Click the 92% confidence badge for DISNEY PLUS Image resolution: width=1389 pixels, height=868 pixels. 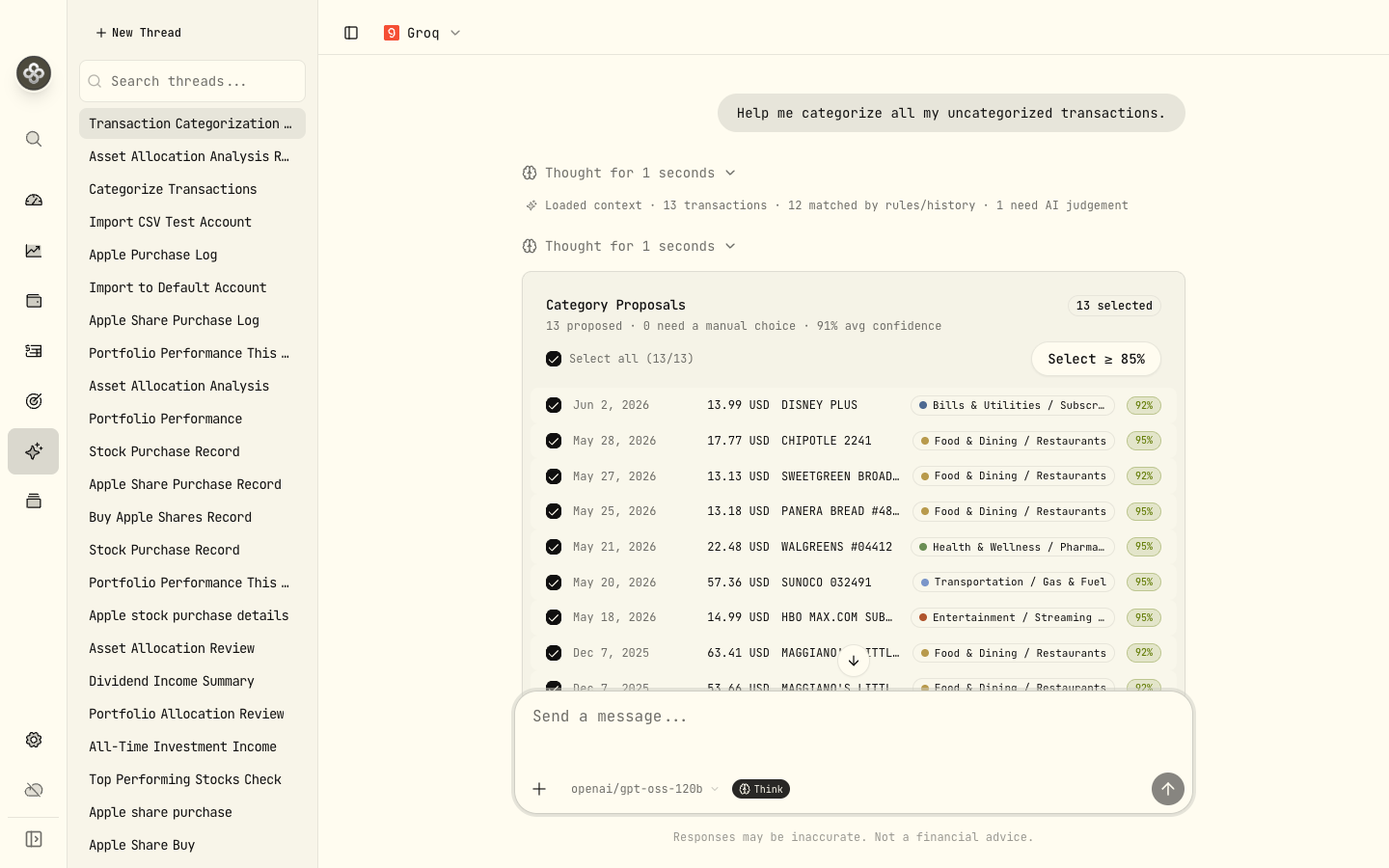(1144, 405)
